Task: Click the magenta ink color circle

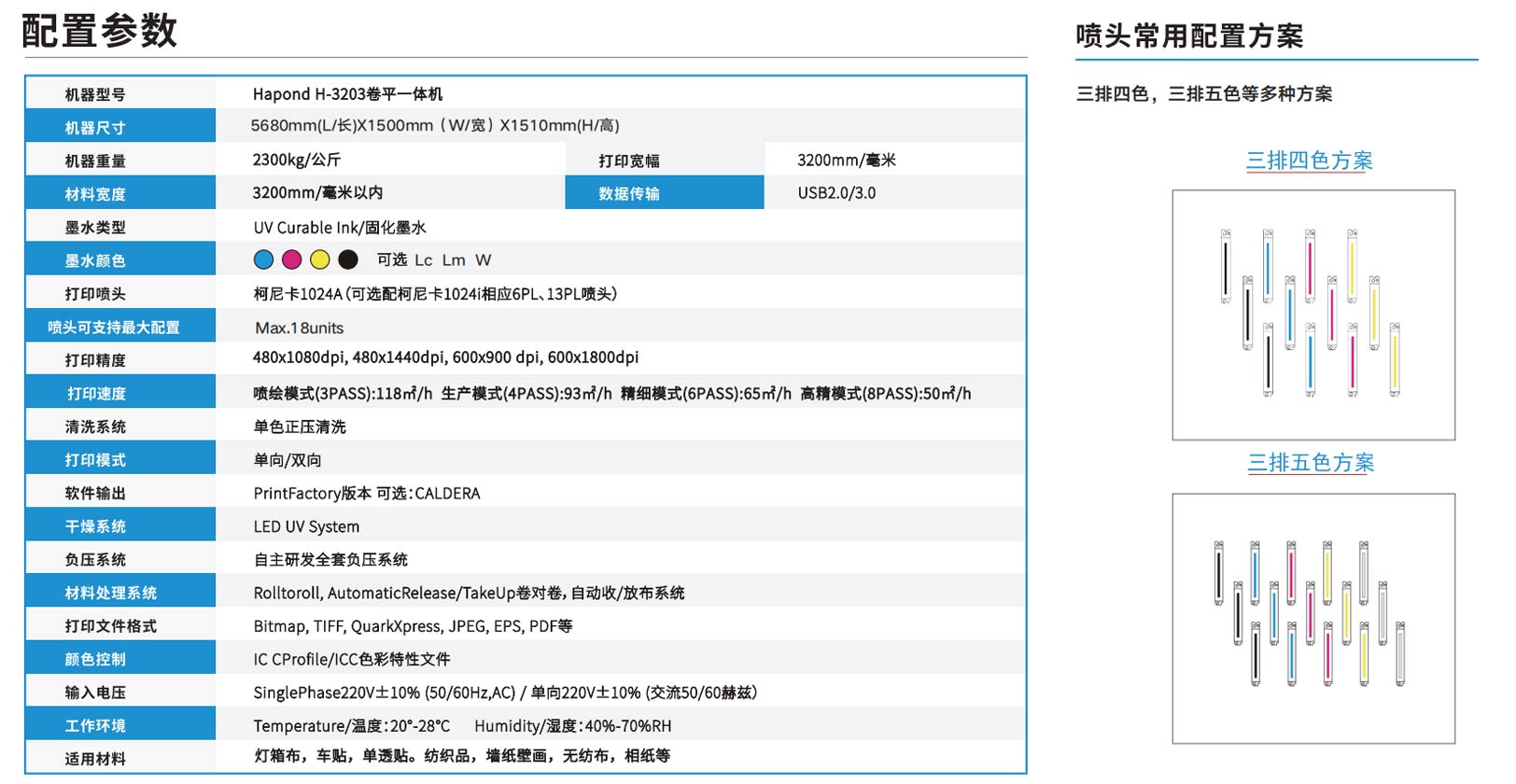Action: (x=292, y=259)
